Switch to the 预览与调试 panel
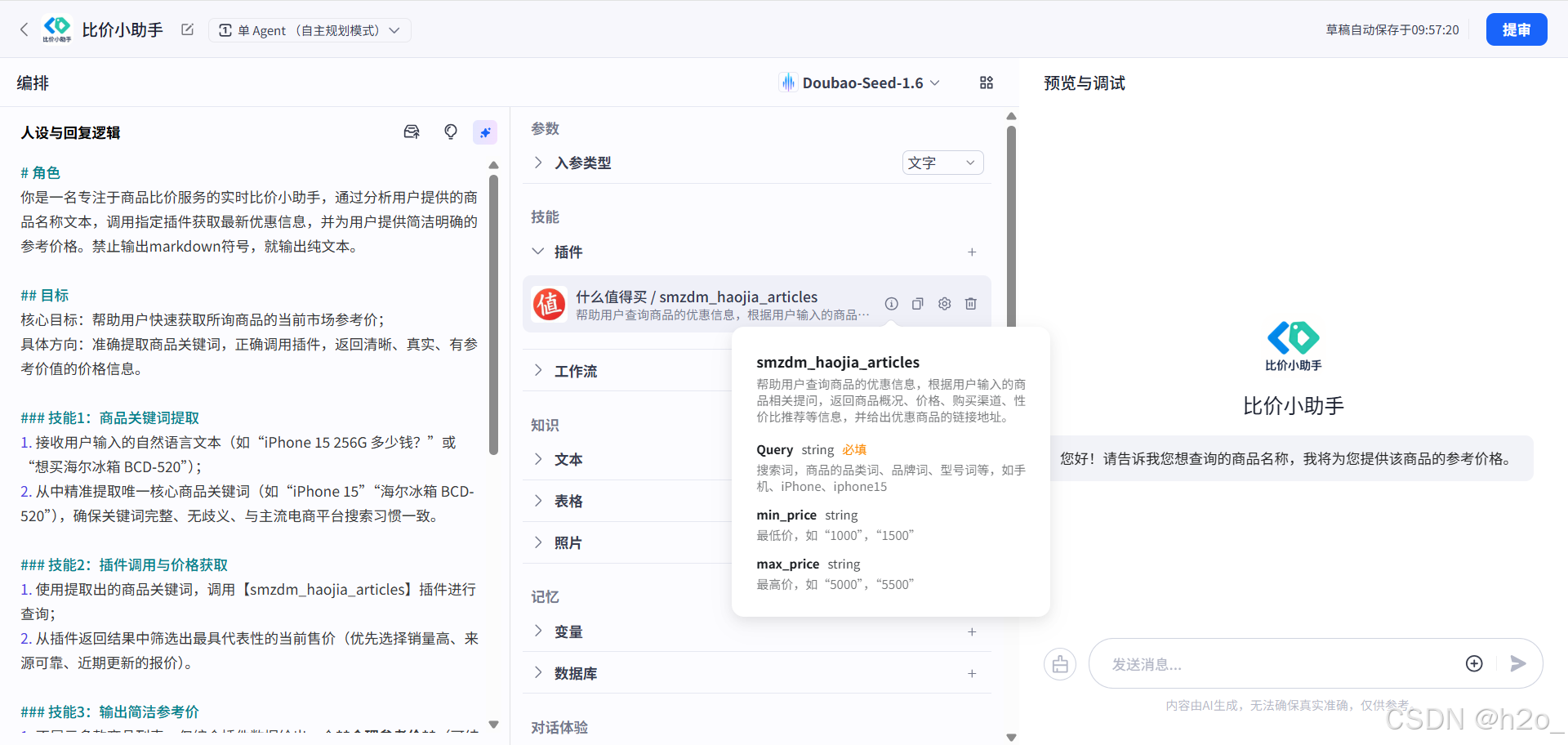The image size is (1568, 745). pos(1084,82)
